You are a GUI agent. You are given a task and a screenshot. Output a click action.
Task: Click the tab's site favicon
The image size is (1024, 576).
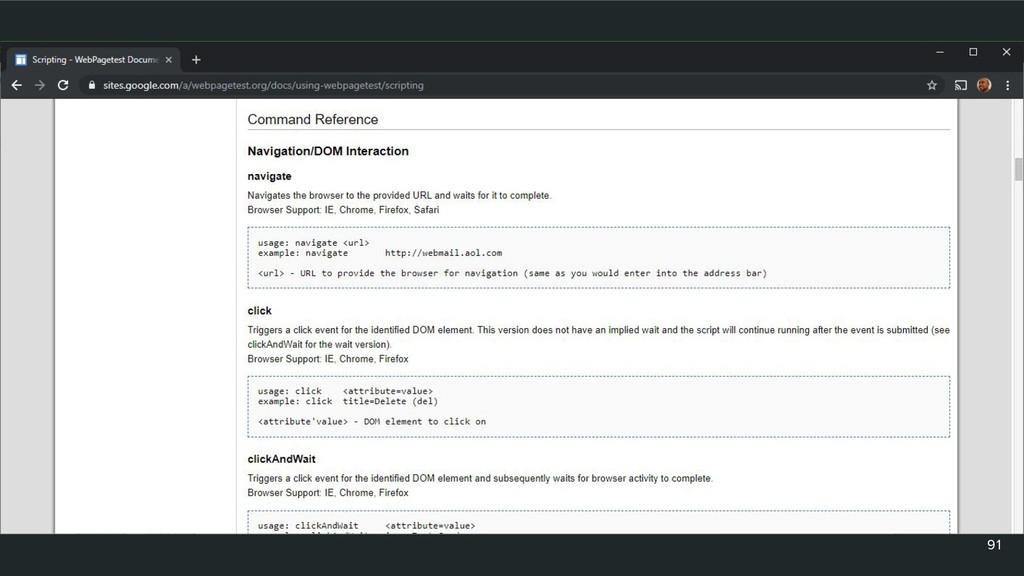(21, 60)
